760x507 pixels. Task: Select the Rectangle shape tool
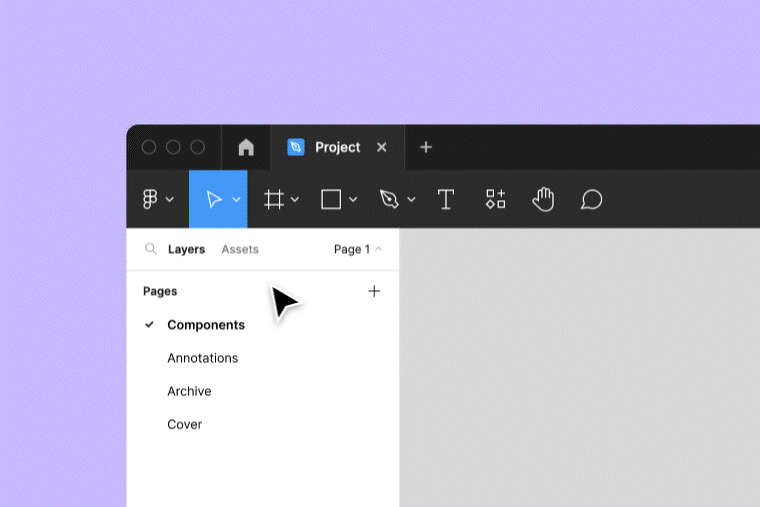[331, 199]
